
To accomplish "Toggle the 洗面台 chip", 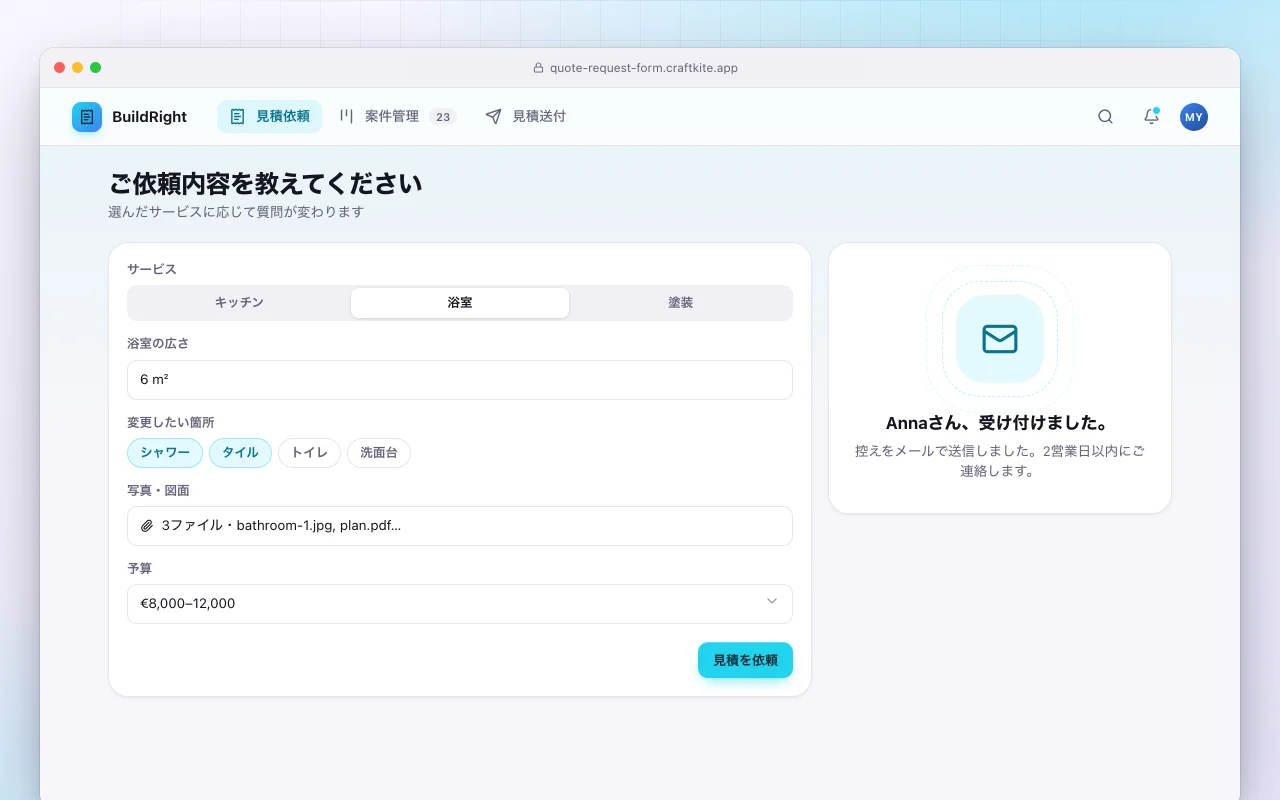I will pos(379,453).
